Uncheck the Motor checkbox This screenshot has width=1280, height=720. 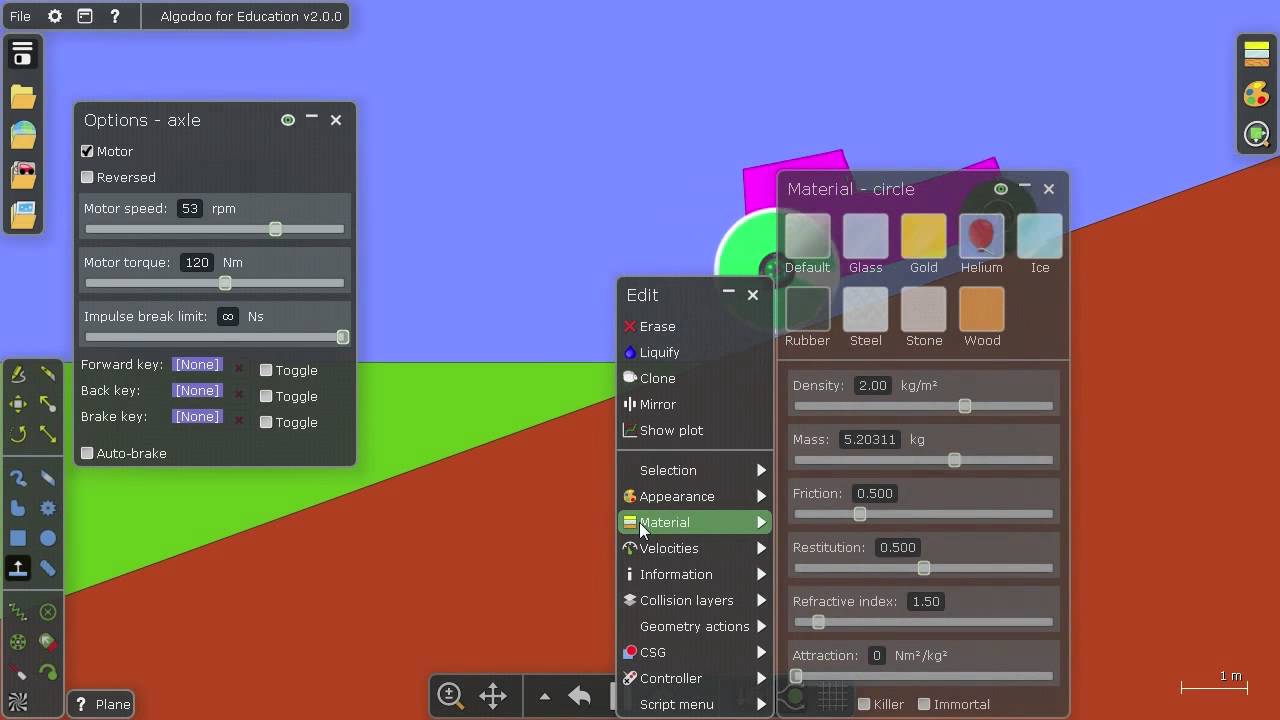[x=87, y=151]
